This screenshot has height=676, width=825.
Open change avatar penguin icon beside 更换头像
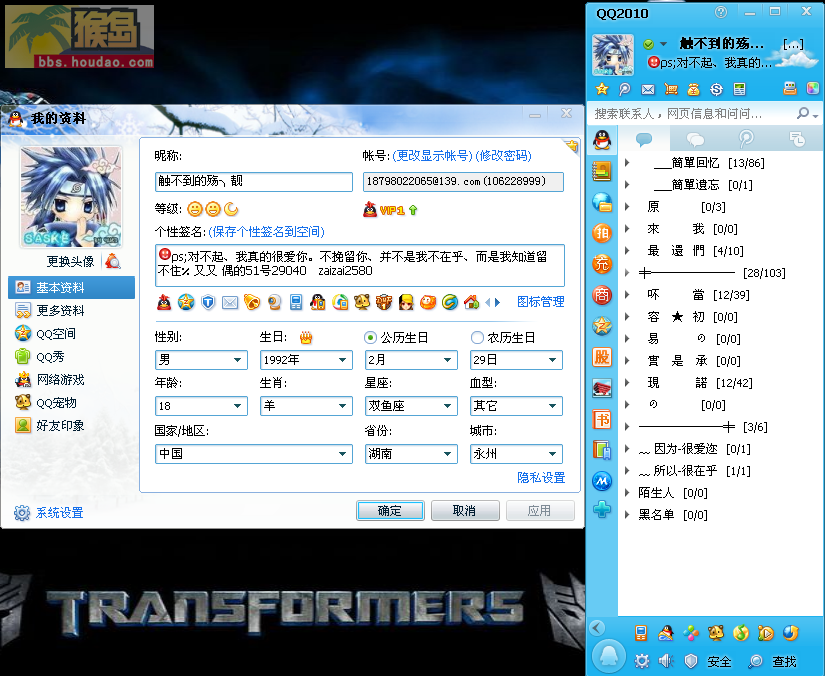(x=113, y=261)
